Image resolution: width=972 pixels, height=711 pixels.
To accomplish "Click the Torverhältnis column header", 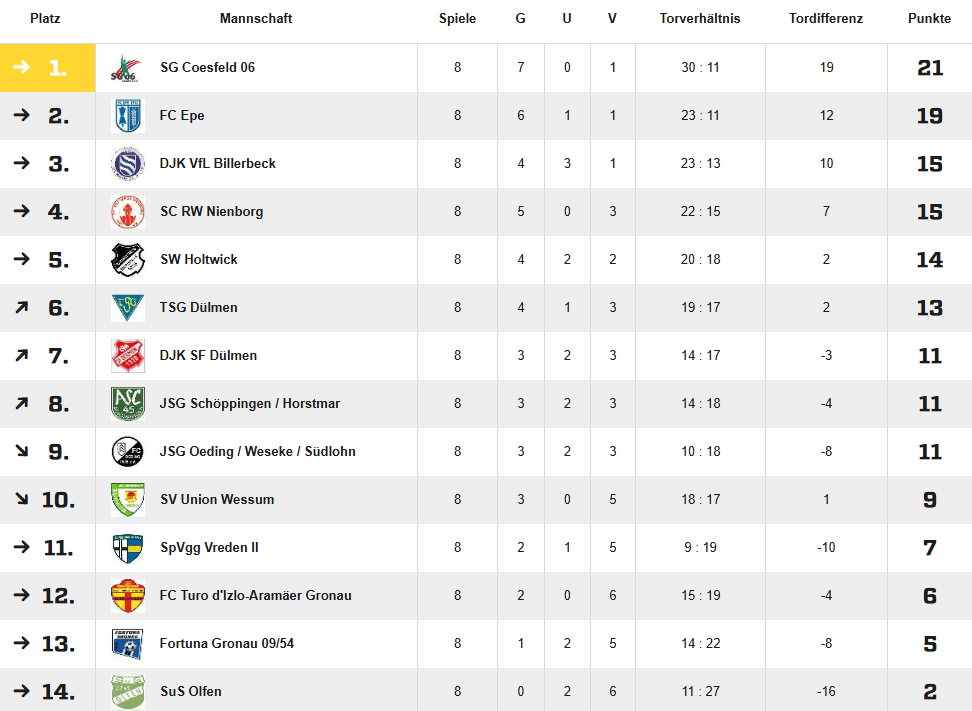I will (x=700, y=19).
